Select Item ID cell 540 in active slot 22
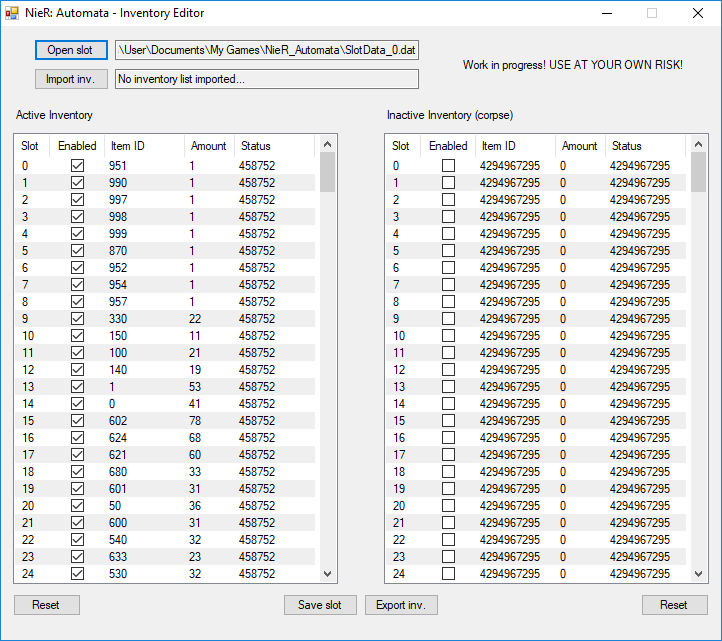 pos(118,540)
